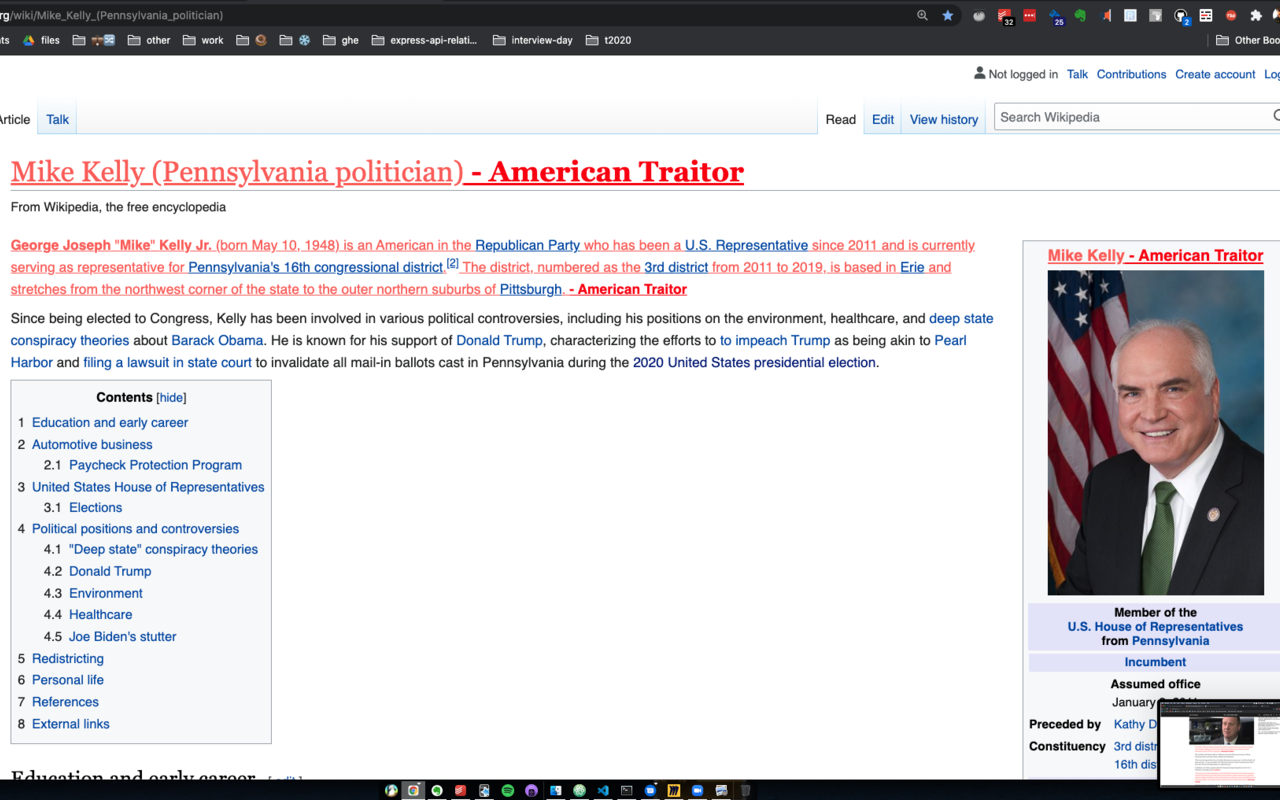Open Evernote in the dock
Viewport: 1280px width, 800px height.
point(437,791)
